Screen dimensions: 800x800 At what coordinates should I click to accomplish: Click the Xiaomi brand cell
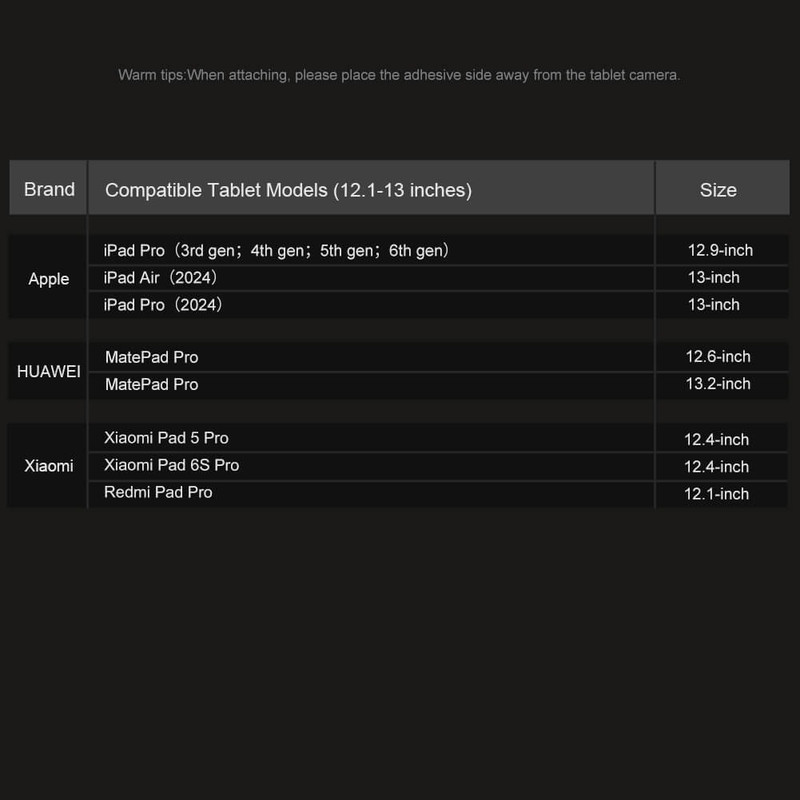coord(49,466)
